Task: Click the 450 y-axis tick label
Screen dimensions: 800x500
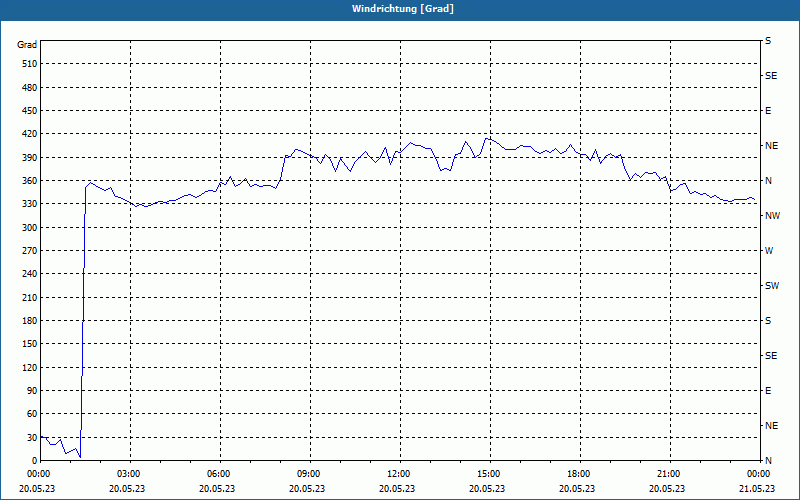Action: point(30,111)
